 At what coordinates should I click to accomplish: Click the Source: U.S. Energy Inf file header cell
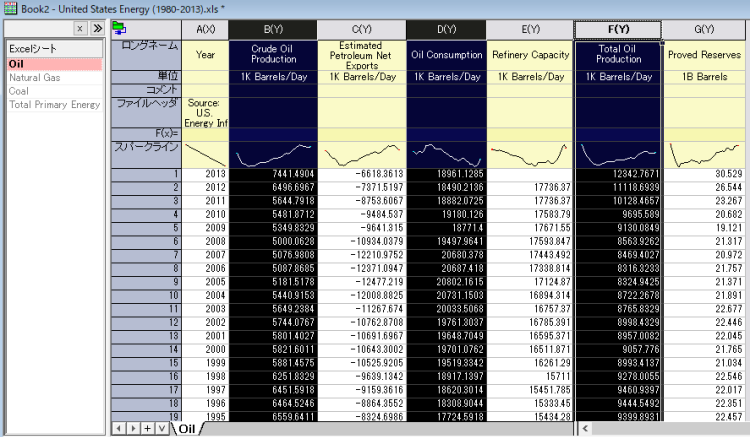pyautogui.click(x=205, y=112)
